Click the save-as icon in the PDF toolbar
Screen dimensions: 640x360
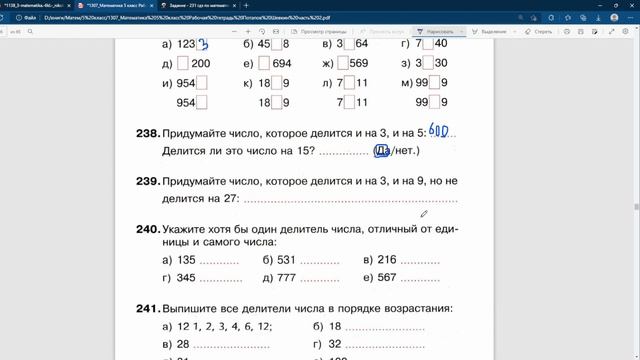click(x=595, y=31)
